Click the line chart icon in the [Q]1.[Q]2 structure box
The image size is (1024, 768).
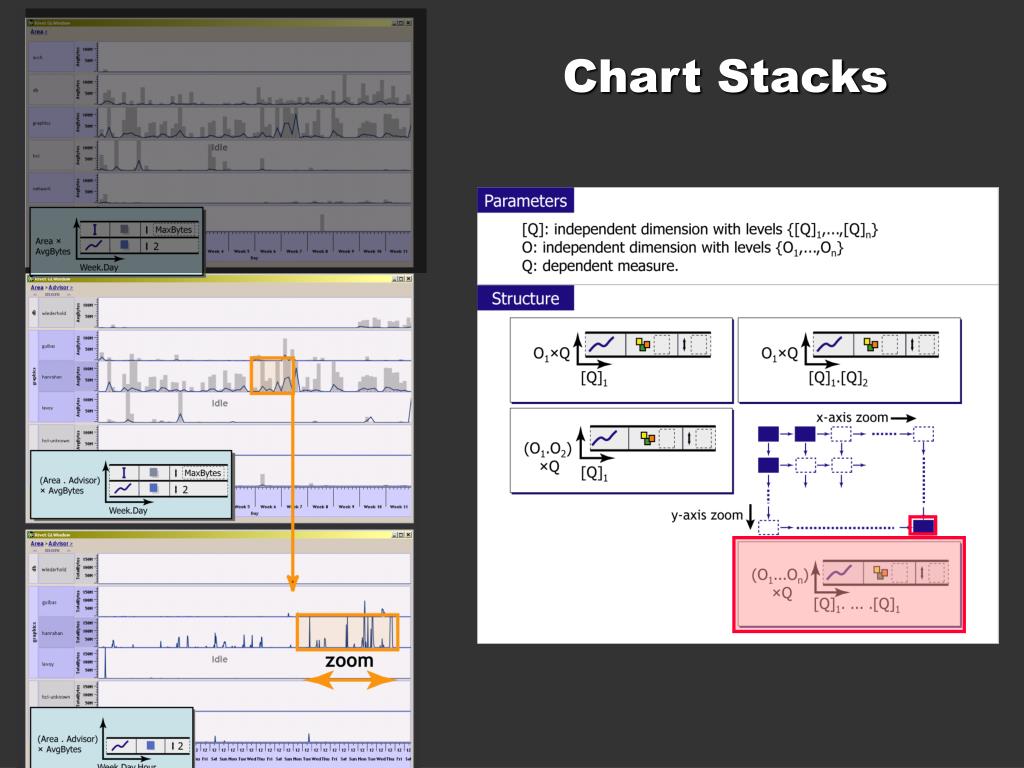tap(829, 344)
